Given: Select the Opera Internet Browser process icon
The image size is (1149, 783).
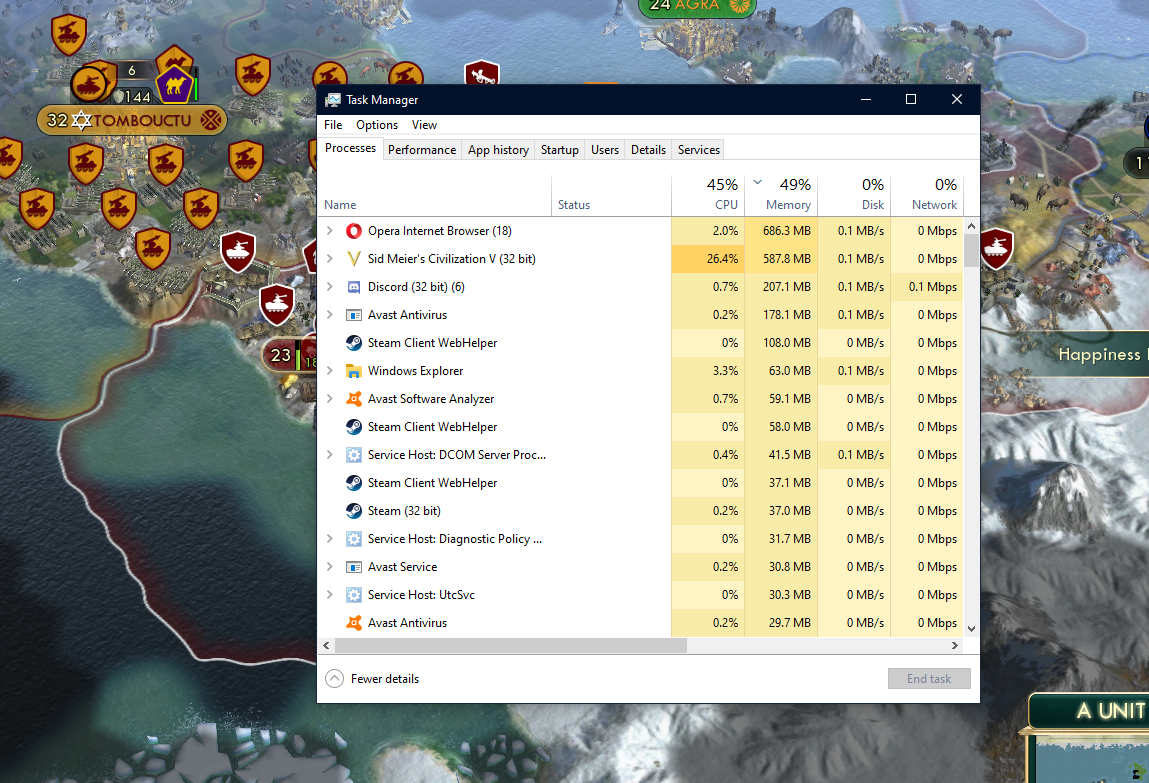Looking at the screenshot, I should [354, 231].
